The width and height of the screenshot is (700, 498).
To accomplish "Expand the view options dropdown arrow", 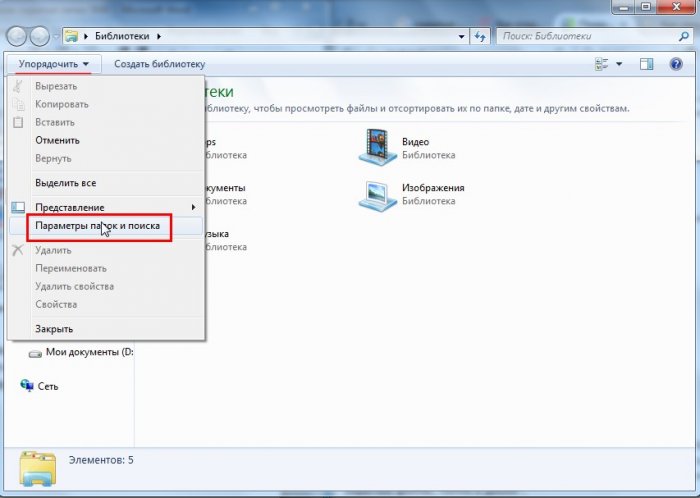I will click(x=619, y=64).
